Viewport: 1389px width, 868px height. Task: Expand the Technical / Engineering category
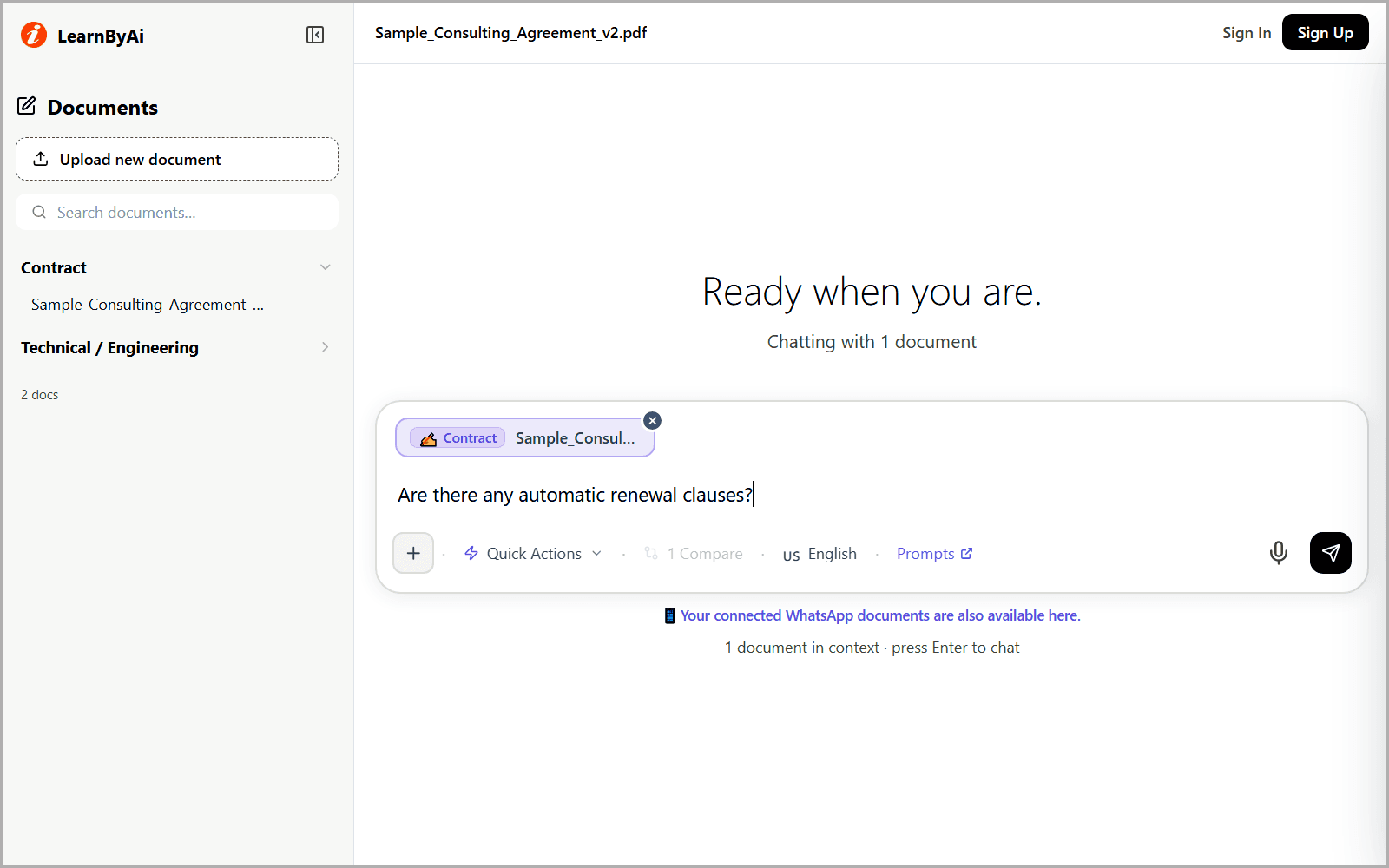[326, 347]
